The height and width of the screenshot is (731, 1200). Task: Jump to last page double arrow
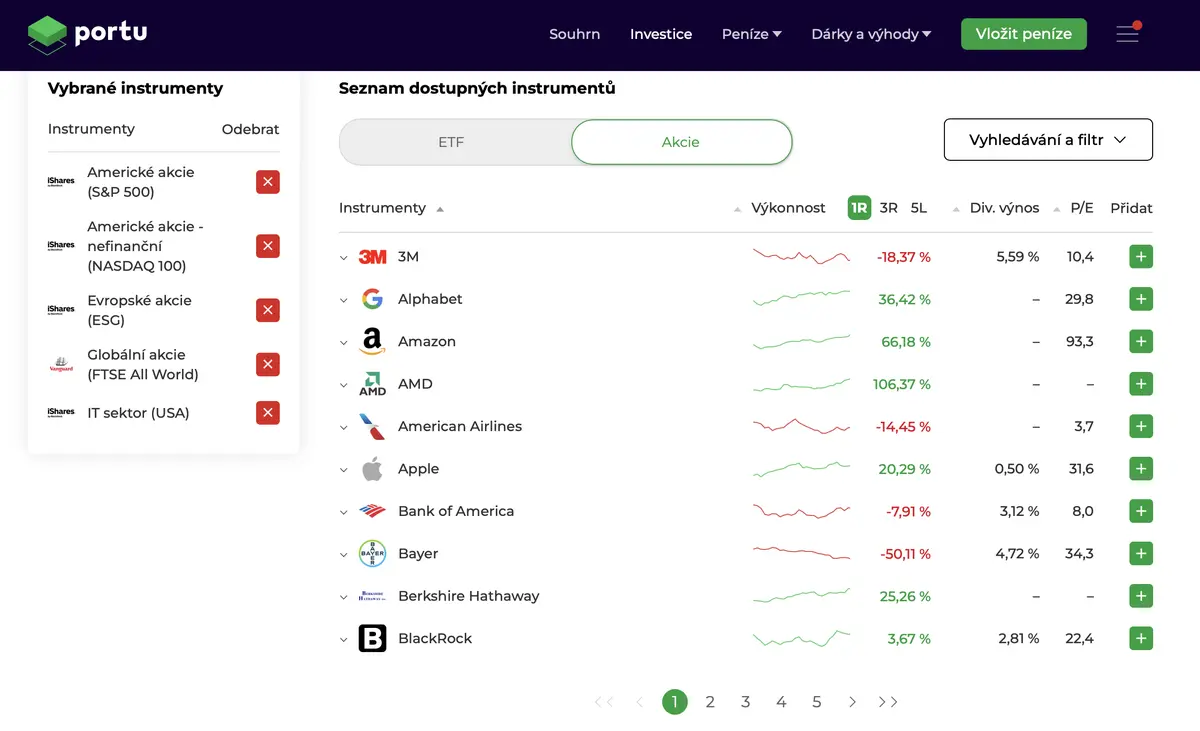[x=888, y=702]
